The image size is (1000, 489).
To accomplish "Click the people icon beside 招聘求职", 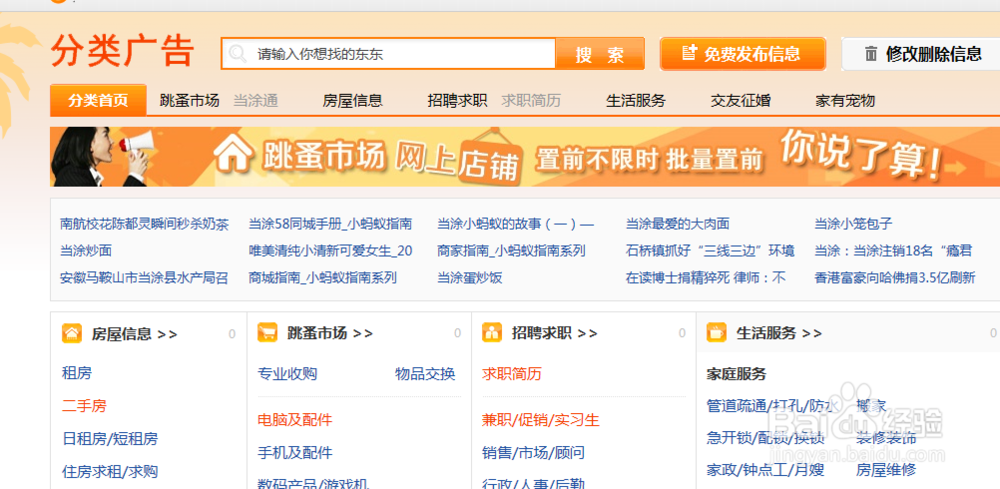I will [492, 333].
